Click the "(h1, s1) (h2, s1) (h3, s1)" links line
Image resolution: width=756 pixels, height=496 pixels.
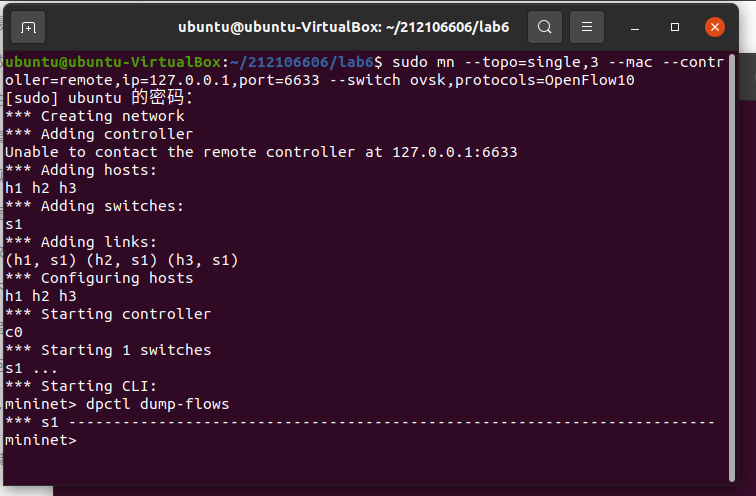click(121, 260)
